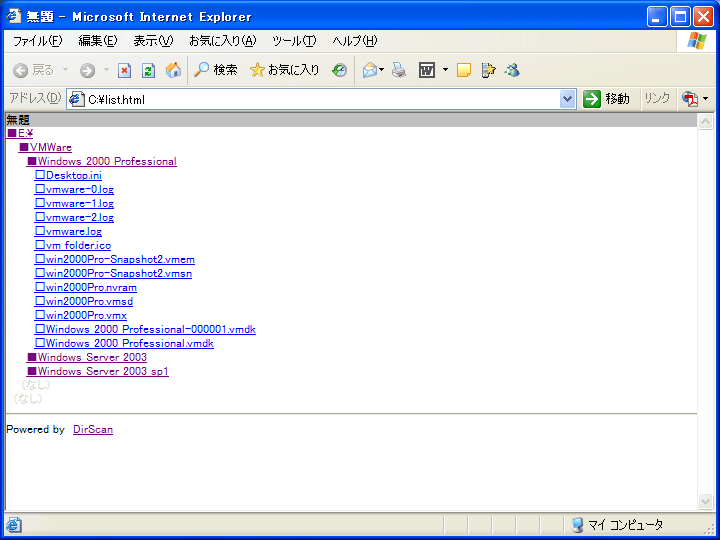Expand the address bar dropdown list

point(568,99)
